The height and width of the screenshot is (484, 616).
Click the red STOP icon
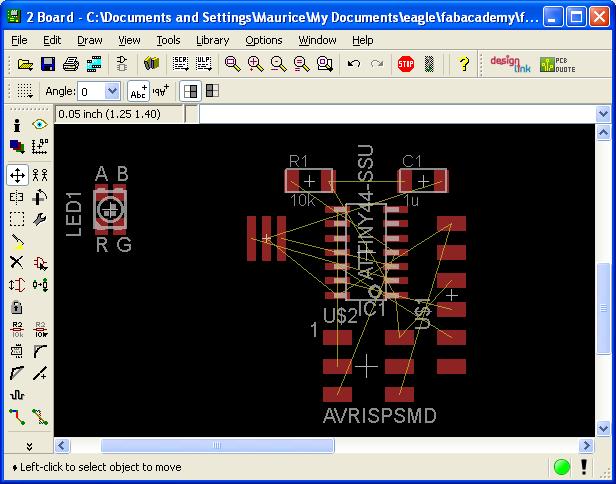pyautogui.click(x=406, y=63)
